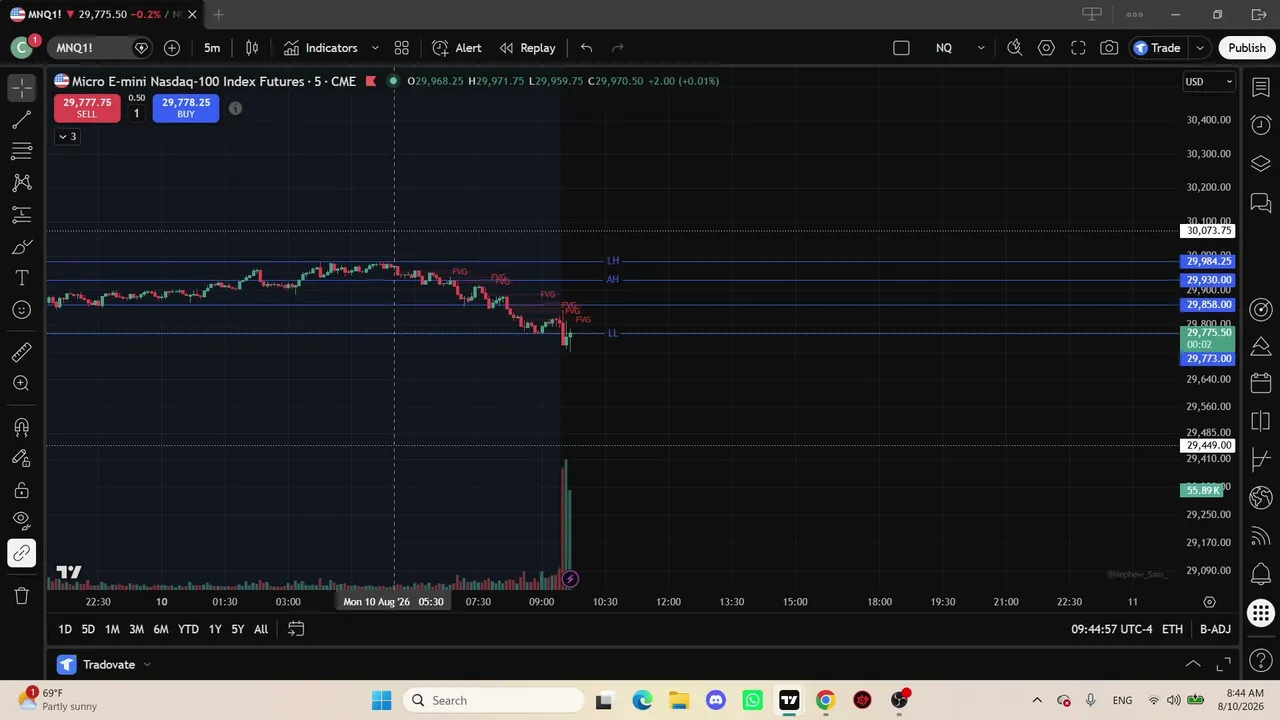Click the blue BUY 29,778.25 button
Viewport: 1280px width, 720px height.
point(186,108)
